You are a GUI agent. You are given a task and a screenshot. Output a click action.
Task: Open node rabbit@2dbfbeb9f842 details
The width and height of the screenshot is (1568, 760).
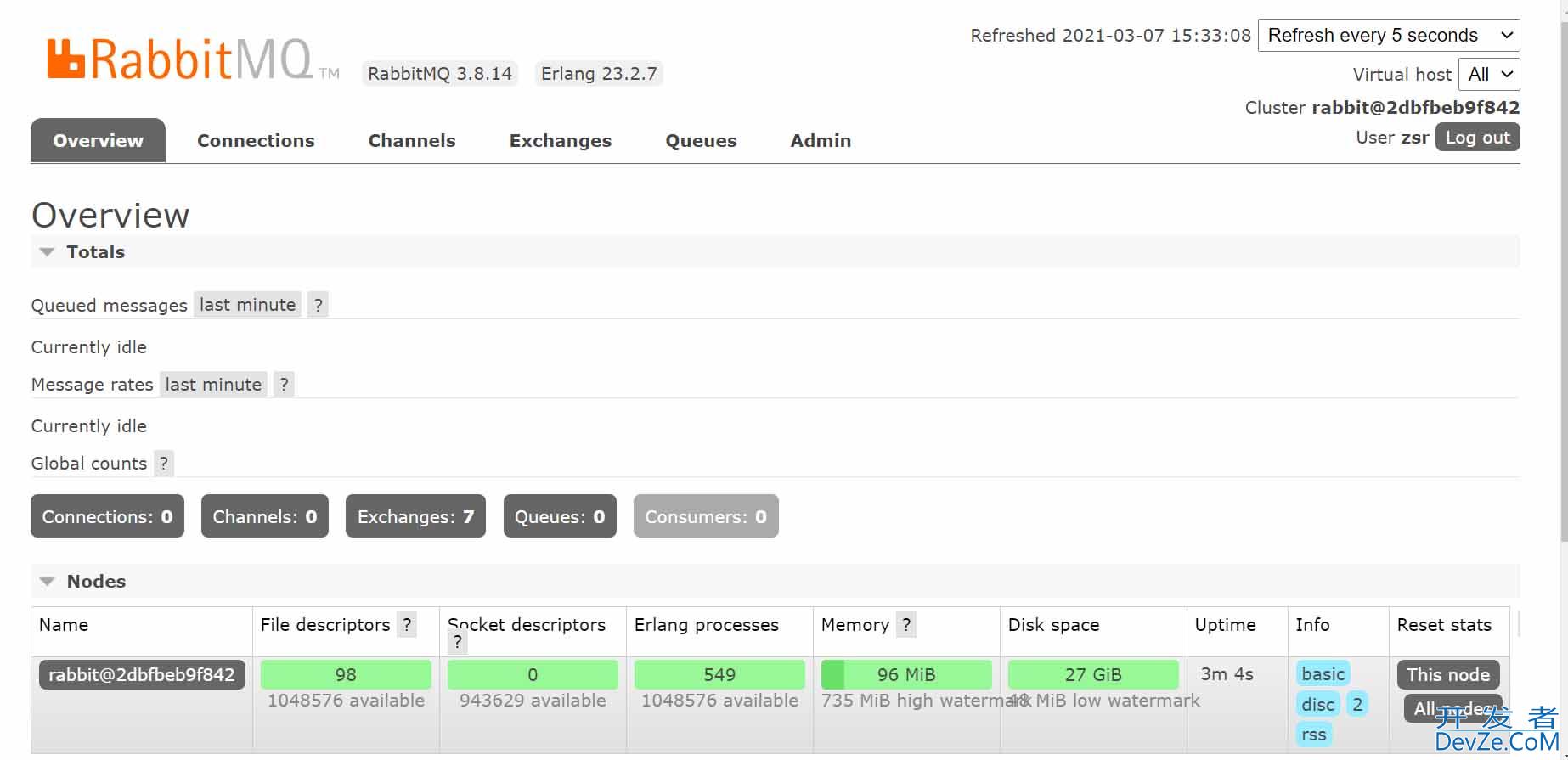[142, 675]
